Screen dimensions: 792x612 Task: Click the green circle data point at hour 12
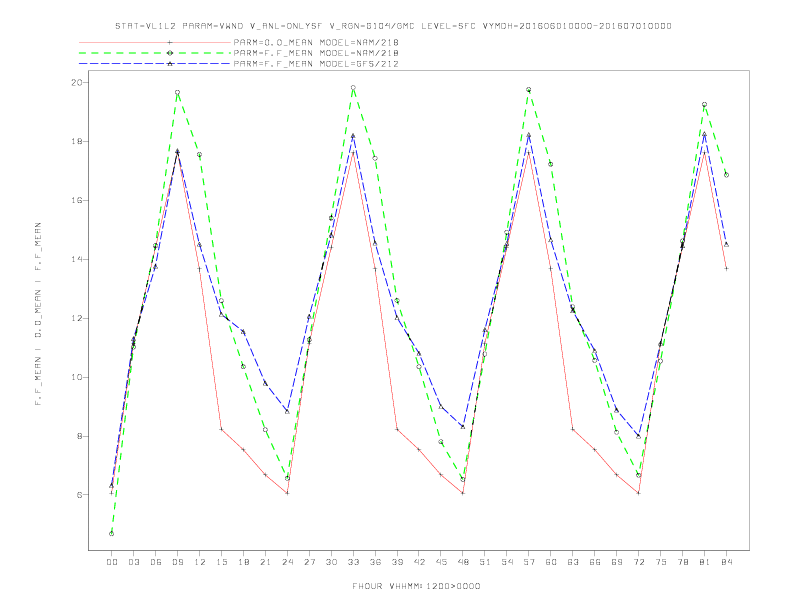(200, 155)
